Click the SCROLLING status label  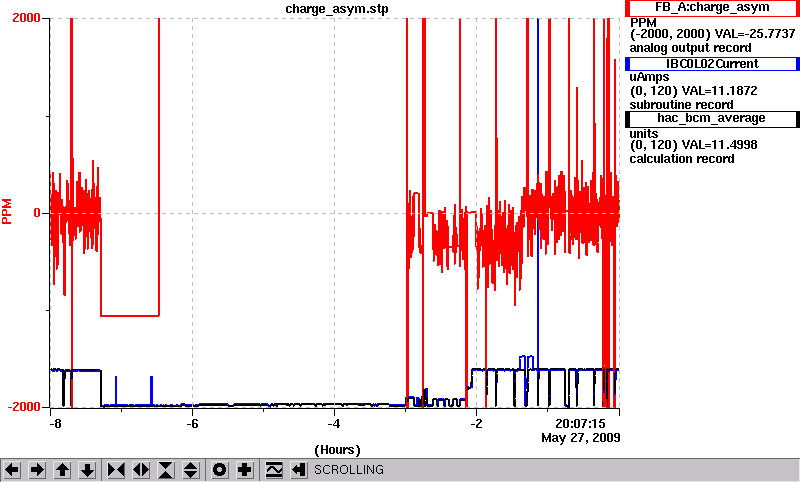tap(348, 470)
